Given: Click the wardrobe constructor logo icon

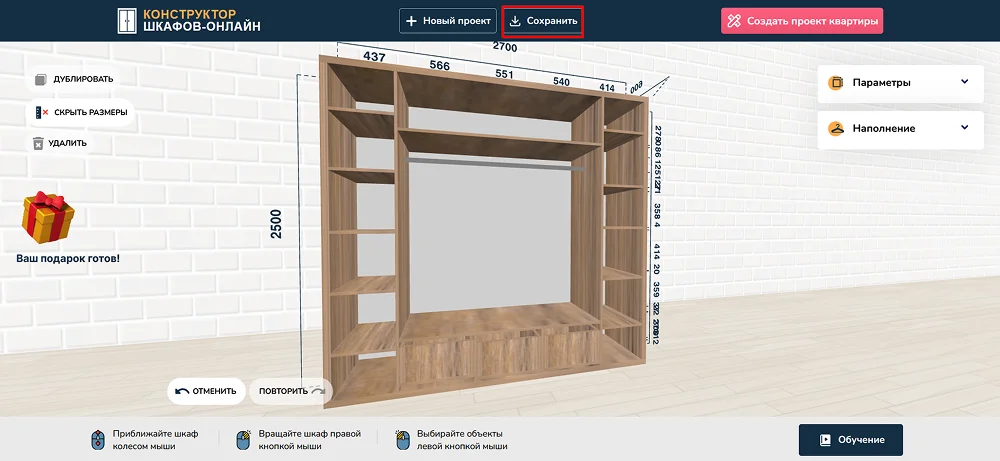Looking at the screenshot, I should click(126, 20).
